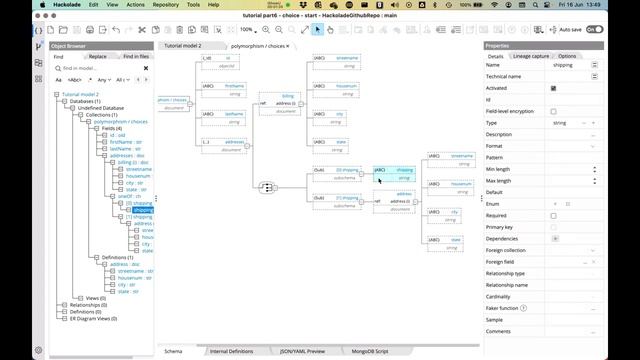The width and height of the screenshot is (640, 360).
Task: Clear the Find in model search
Action: coord(146,68)
